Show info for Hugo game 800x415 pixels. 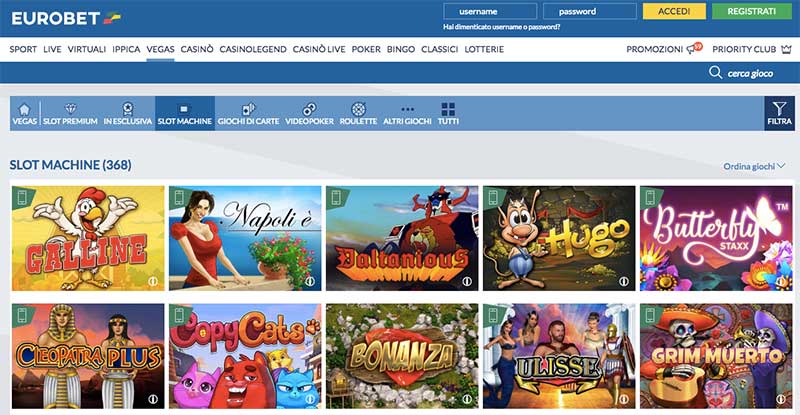623,281
